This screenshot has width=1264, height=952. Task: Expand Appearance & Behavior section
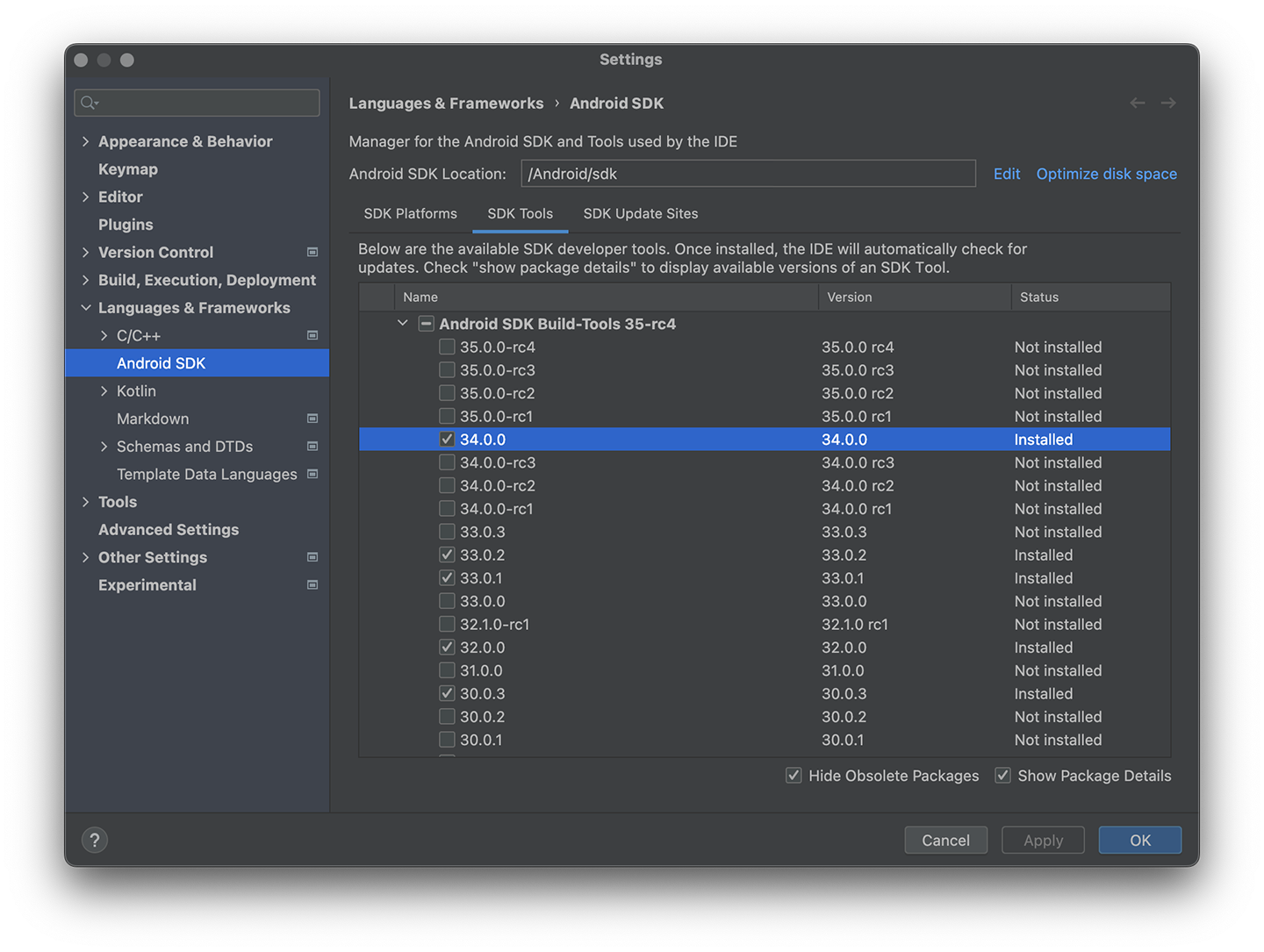85,142
